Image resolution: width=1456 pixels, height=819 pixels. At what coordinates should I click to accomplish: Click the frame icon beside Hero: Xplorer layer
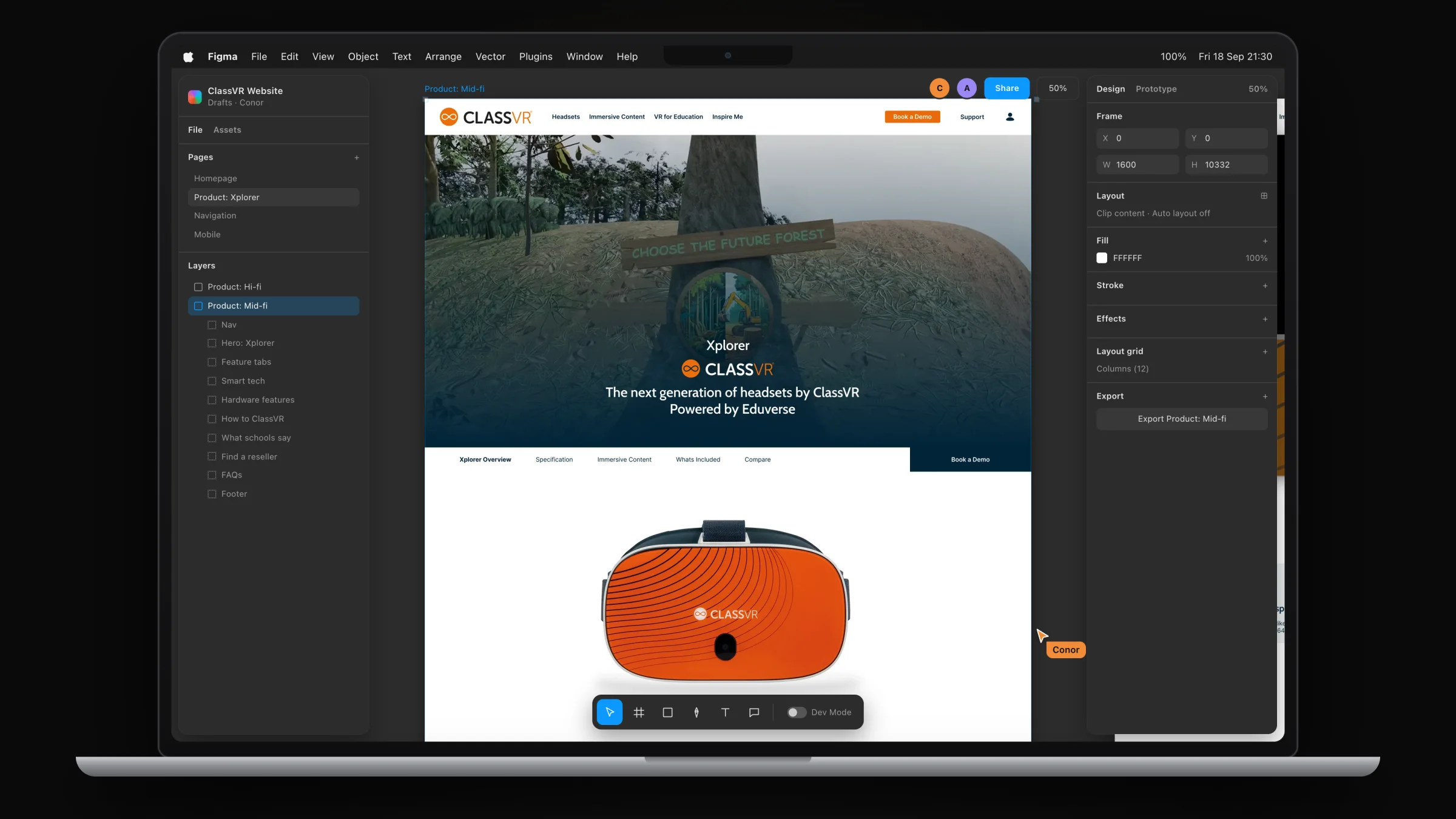click(x=212, y=343)
